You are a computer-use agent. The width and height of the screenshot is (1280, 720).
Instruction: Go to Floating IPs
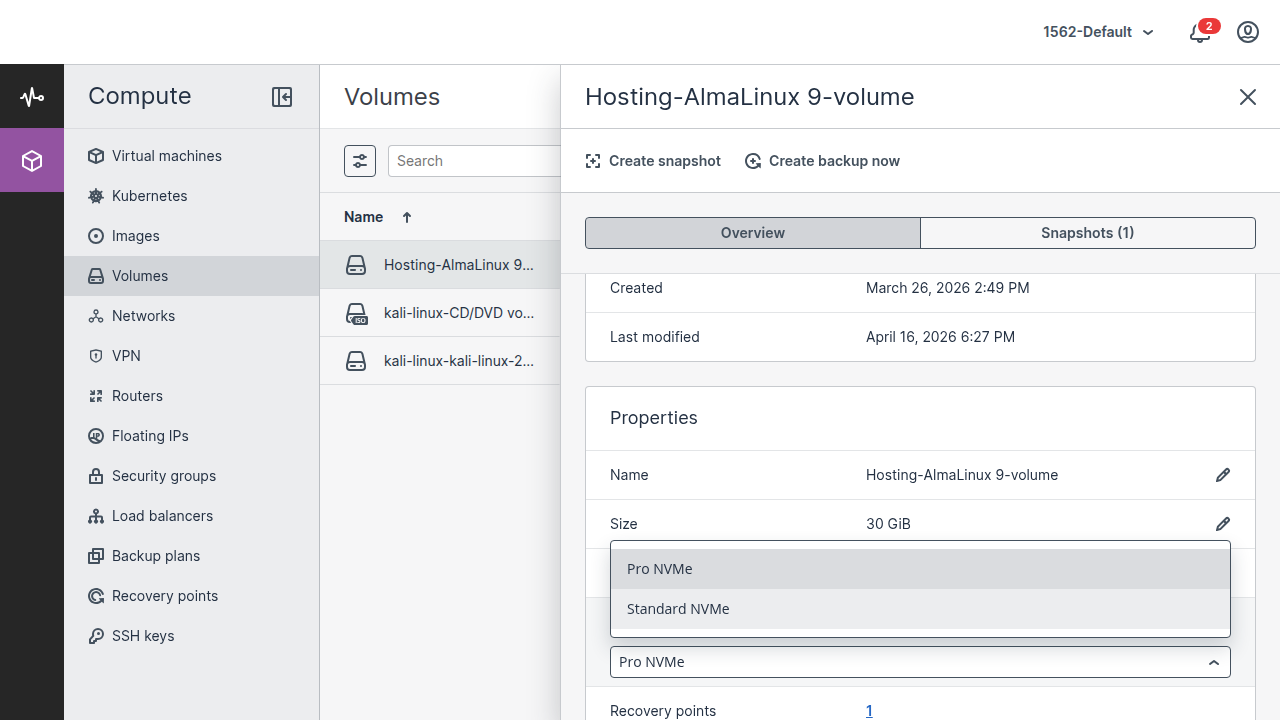click(x=191, y=436)
